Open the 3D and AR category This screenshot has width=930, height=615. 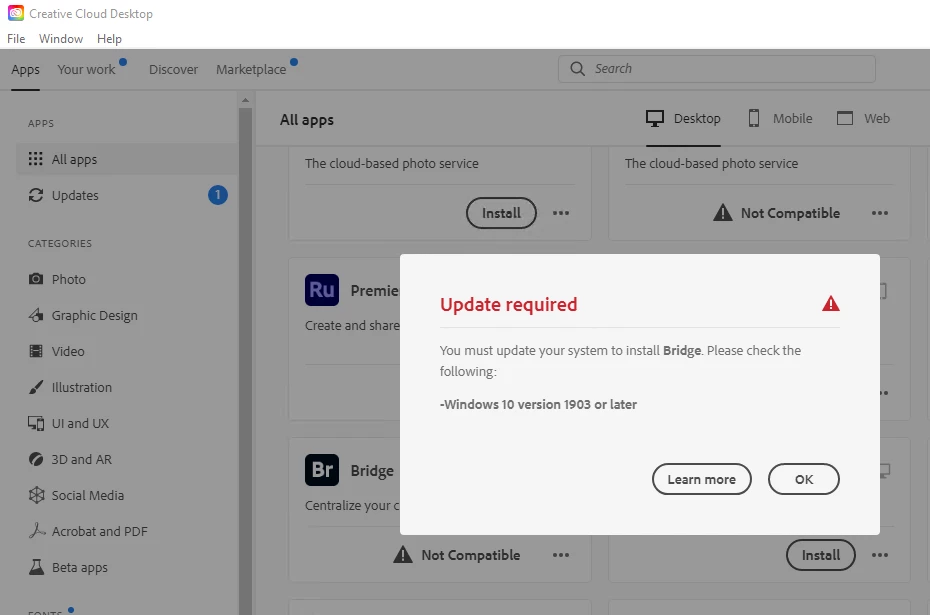click(81, 460)
